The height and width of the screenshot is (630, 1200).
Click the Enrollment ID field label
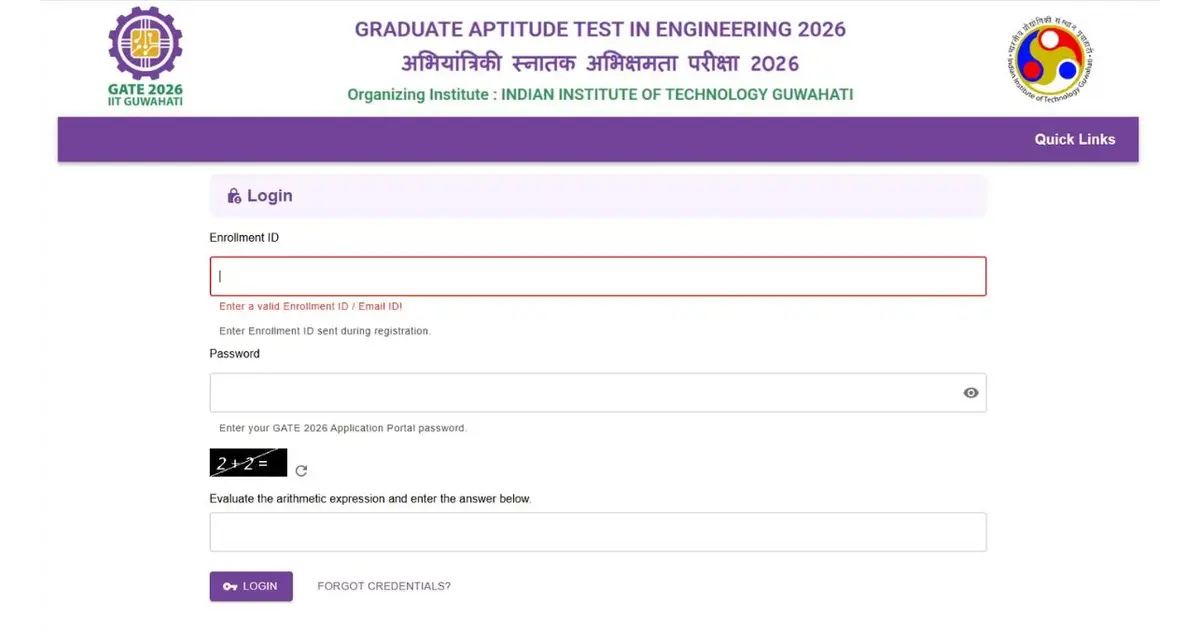tap(244, 238)
